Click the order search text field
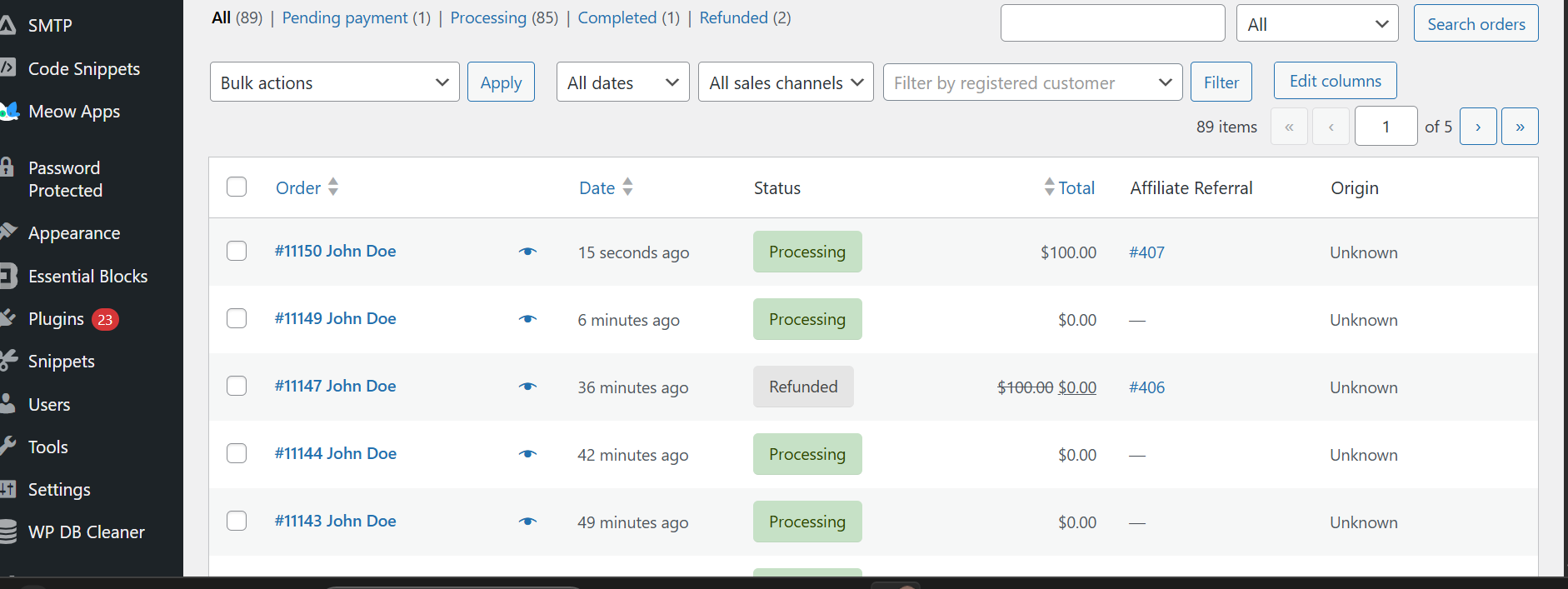 (x=1113, y=23)
